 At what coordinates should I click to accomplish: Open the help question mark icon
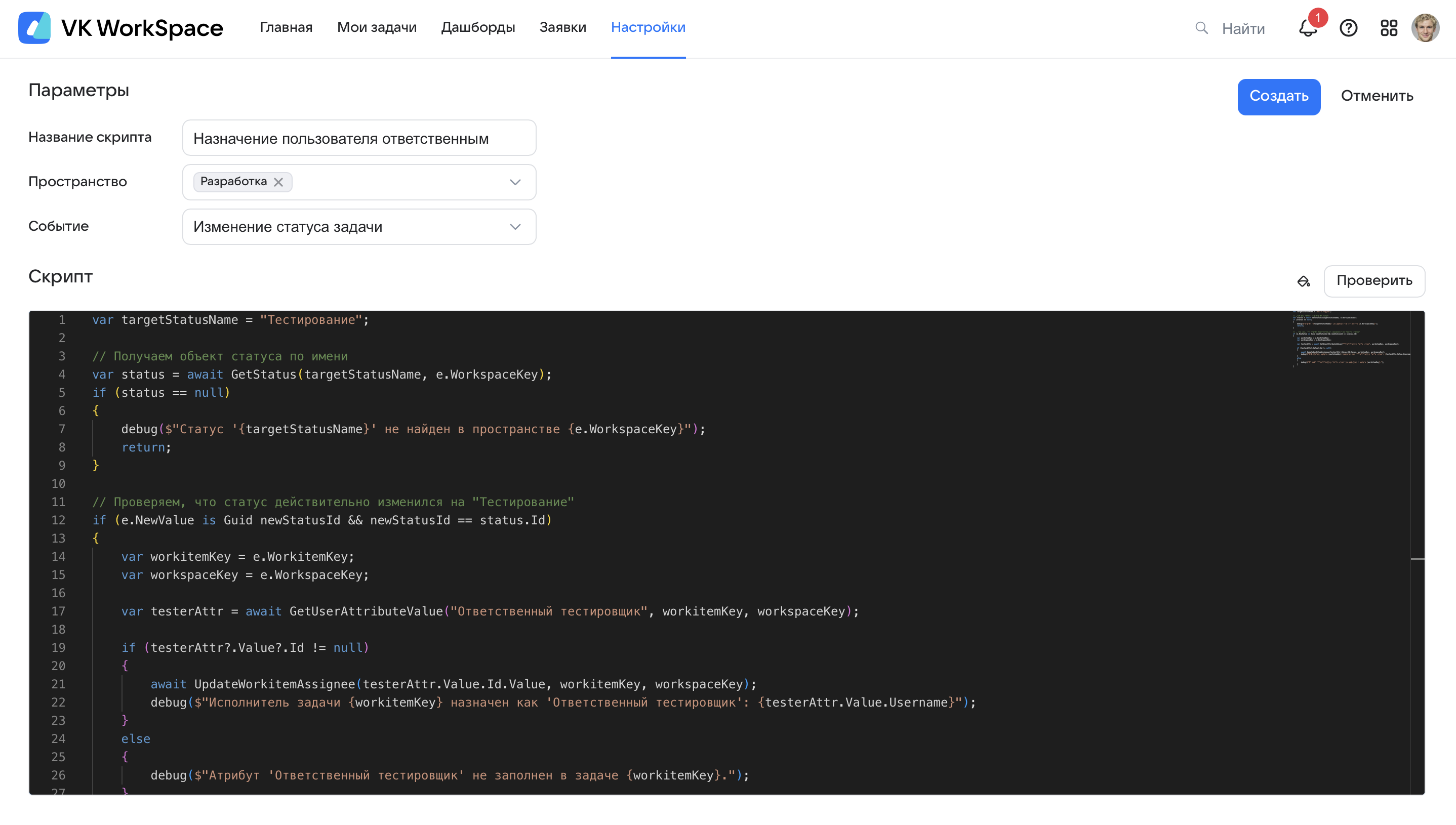(1348, 28)
